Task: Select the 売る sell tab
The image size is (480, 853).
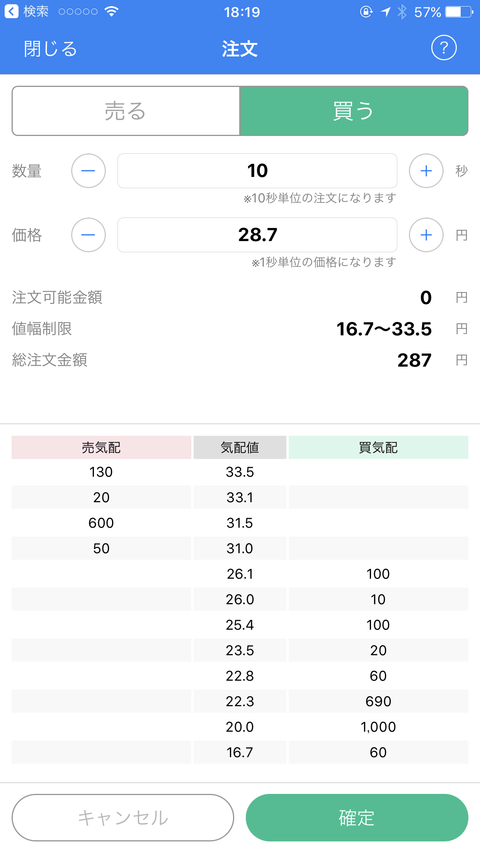Action: click(126, 111)
